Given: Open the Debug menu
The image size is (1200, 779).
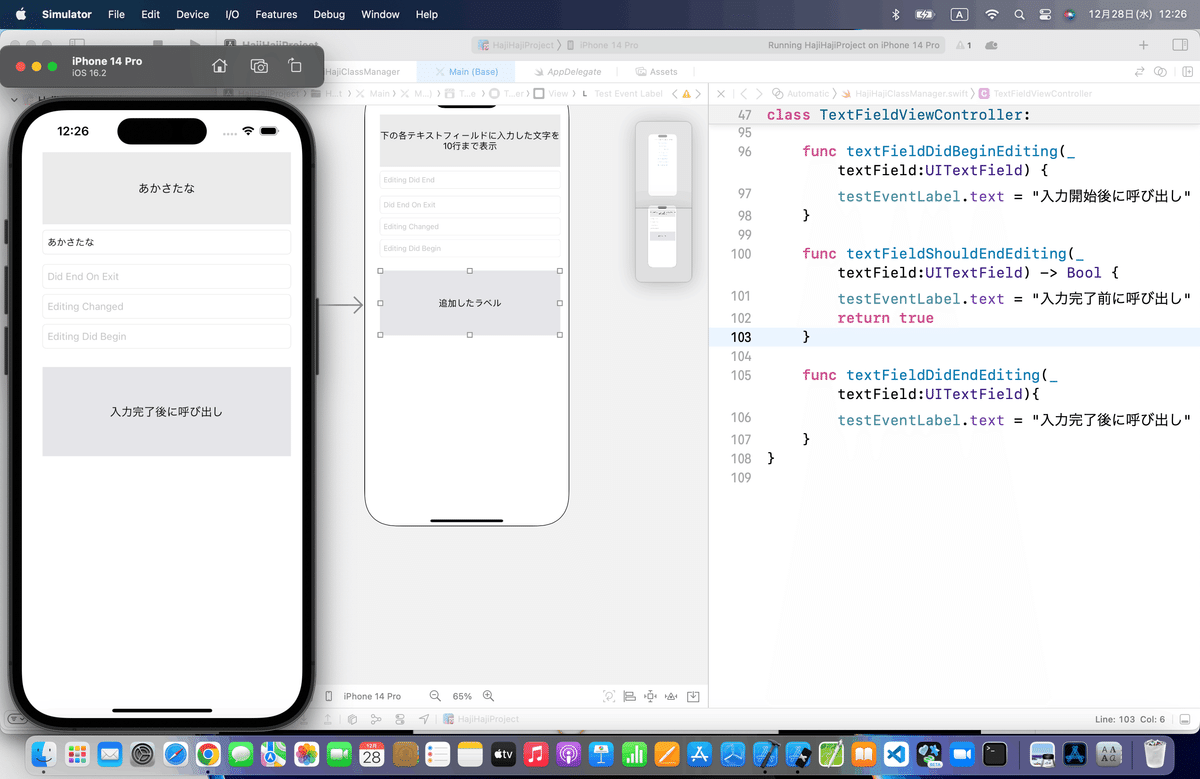Looking at the screenshot, I should (329, 15).
